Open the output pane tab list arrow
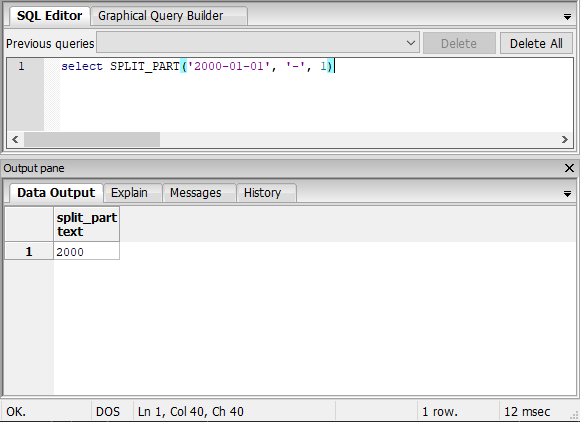The height and width of the screenshot is (422, 580). click(567, 194)
